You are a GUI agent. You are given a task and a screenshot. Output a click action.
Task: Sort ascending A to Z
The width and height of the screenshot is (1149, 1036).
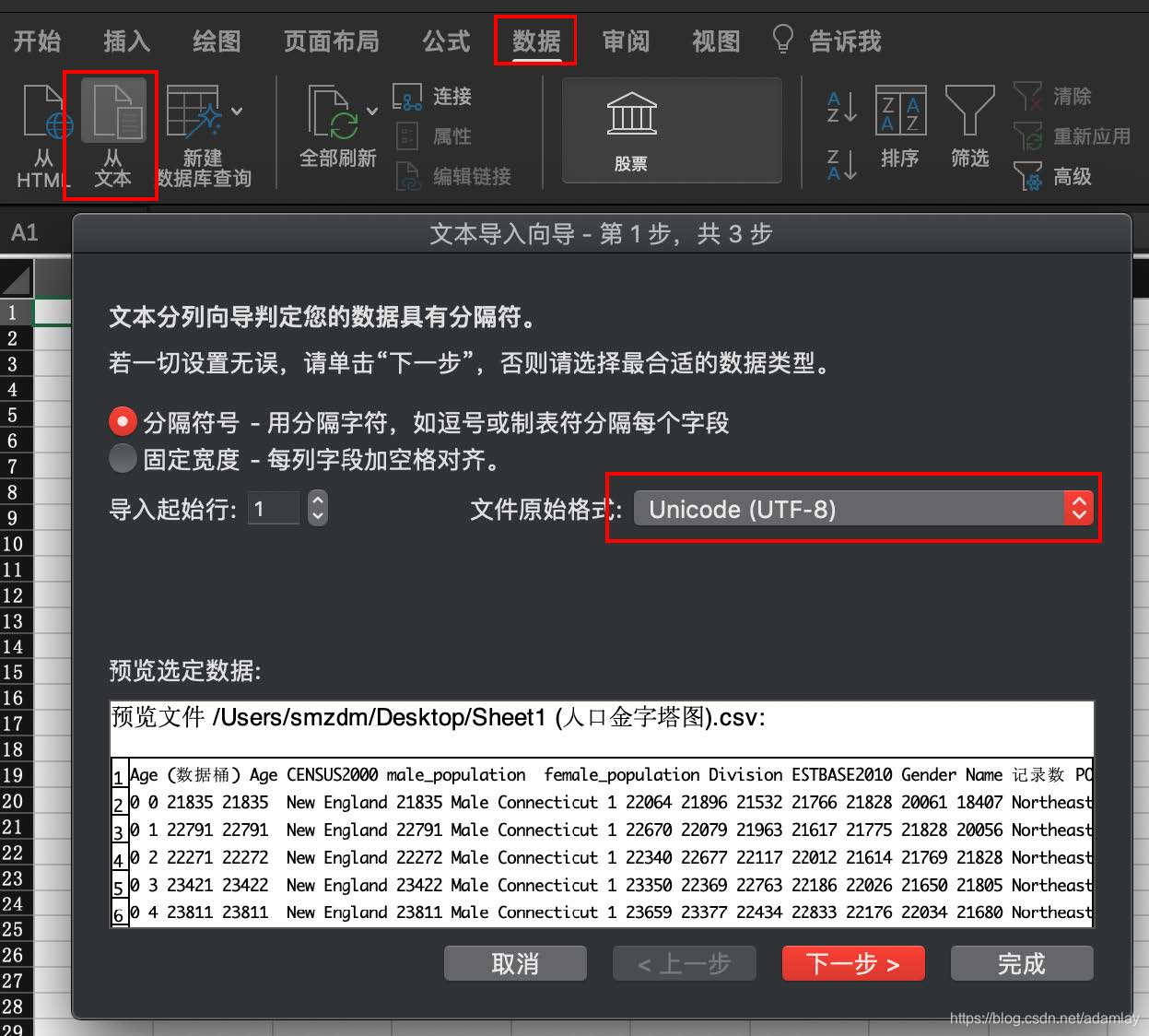point(841,107)
